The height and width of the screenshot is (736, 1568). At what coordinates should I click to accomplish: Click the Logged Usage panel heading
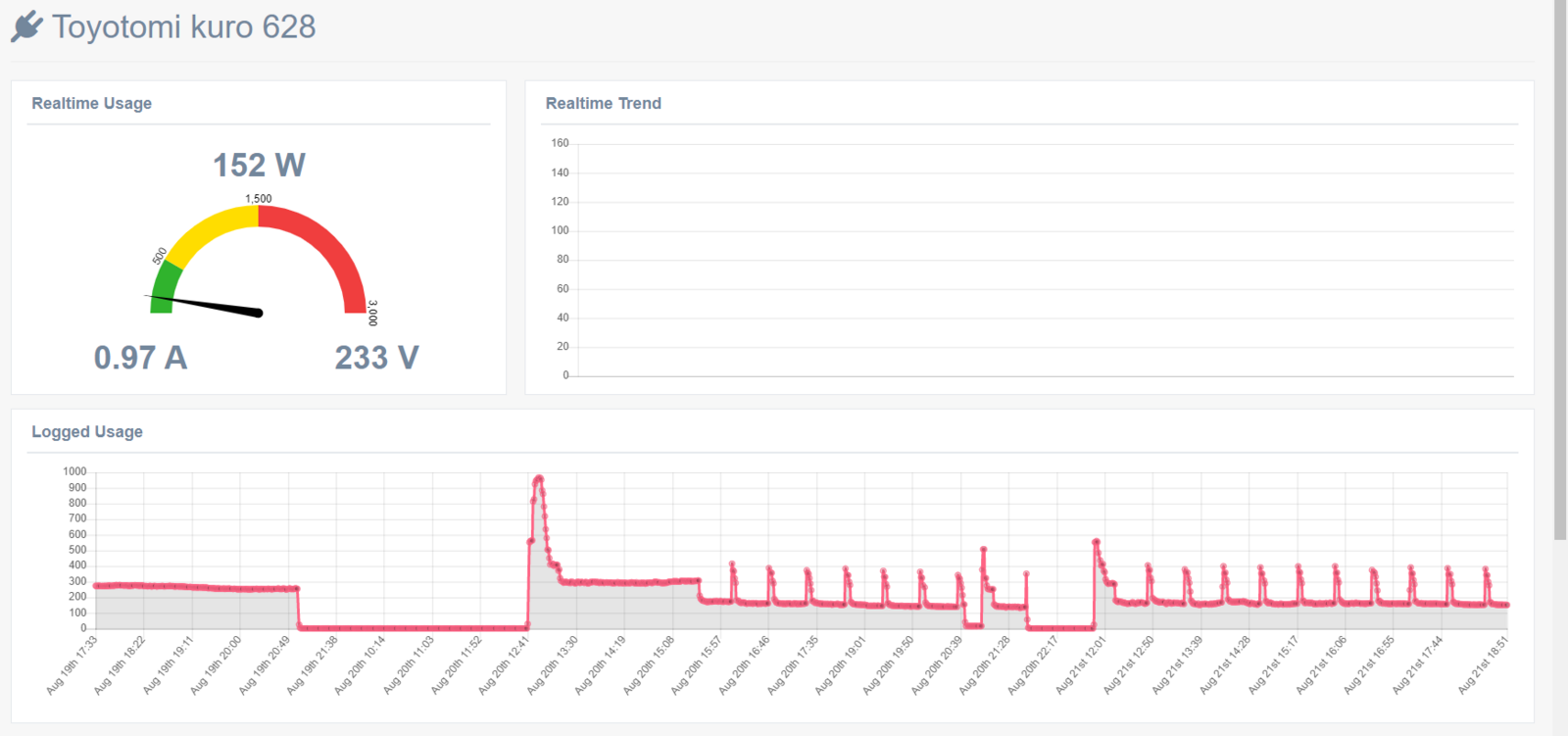pos(87,431)
